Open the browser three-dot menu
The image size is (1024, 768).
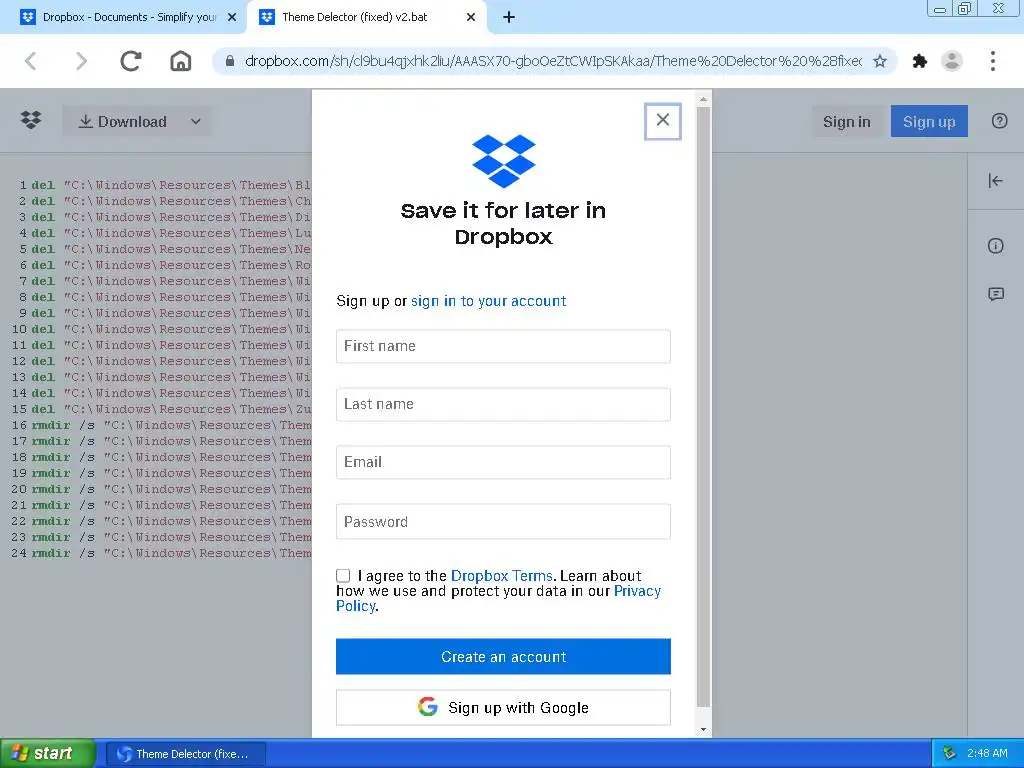[993, 61]
